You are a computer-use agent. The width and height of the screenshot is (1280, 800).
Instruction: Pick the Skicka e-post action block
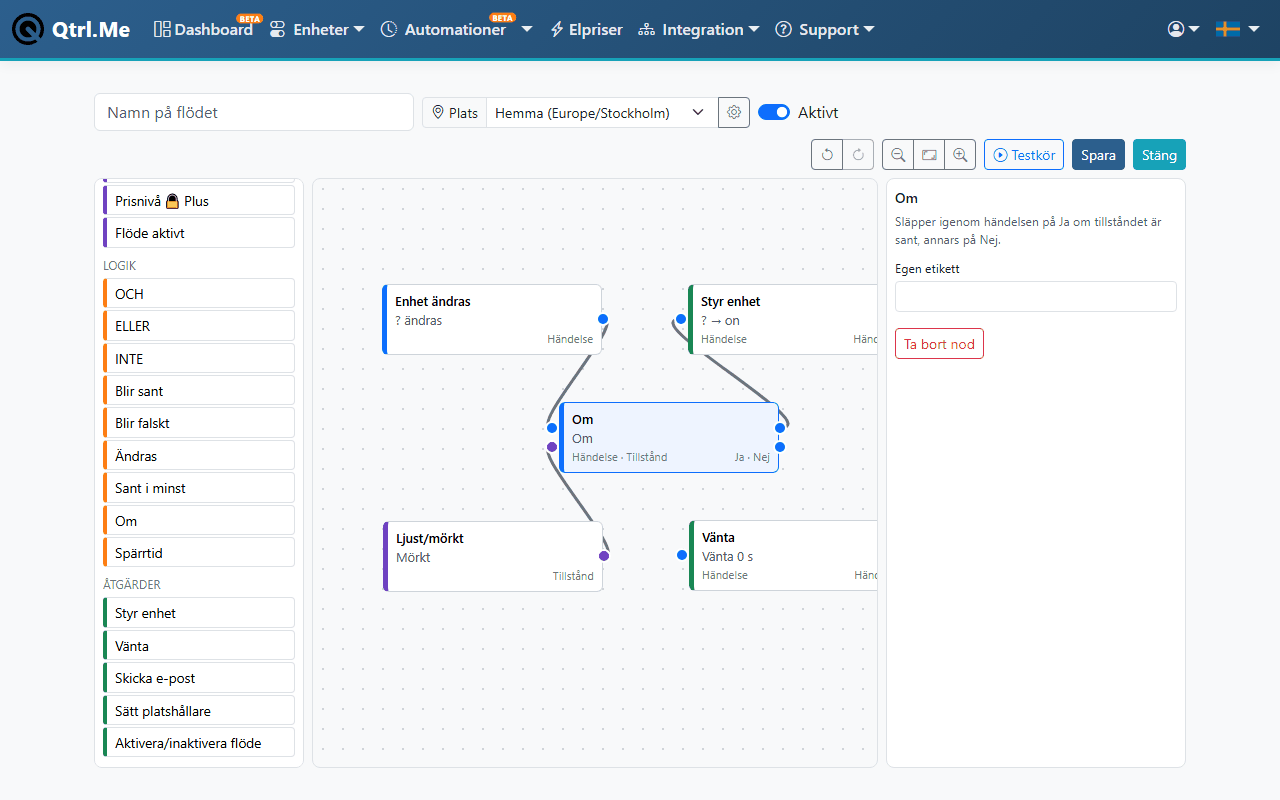click(199, 678)
